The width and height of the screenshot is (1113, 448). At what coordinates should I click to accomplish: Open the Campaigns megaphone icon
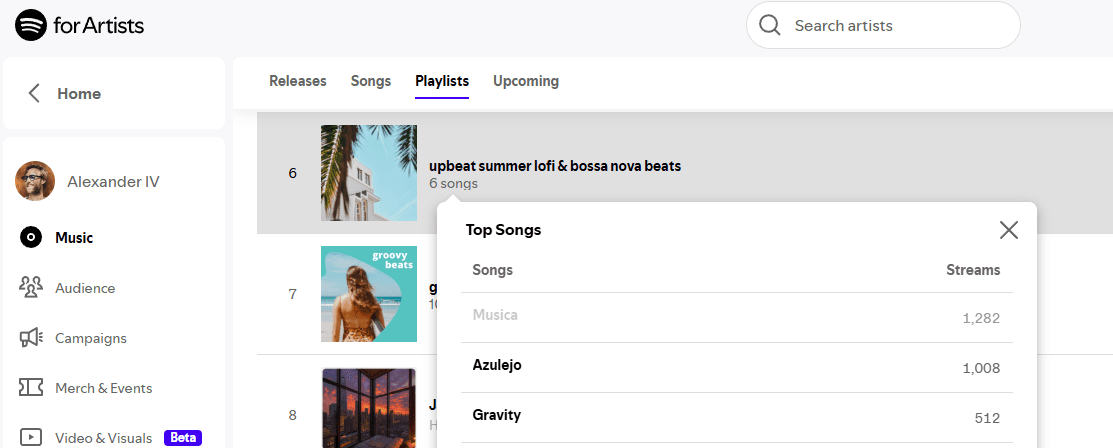coord(31,338)
